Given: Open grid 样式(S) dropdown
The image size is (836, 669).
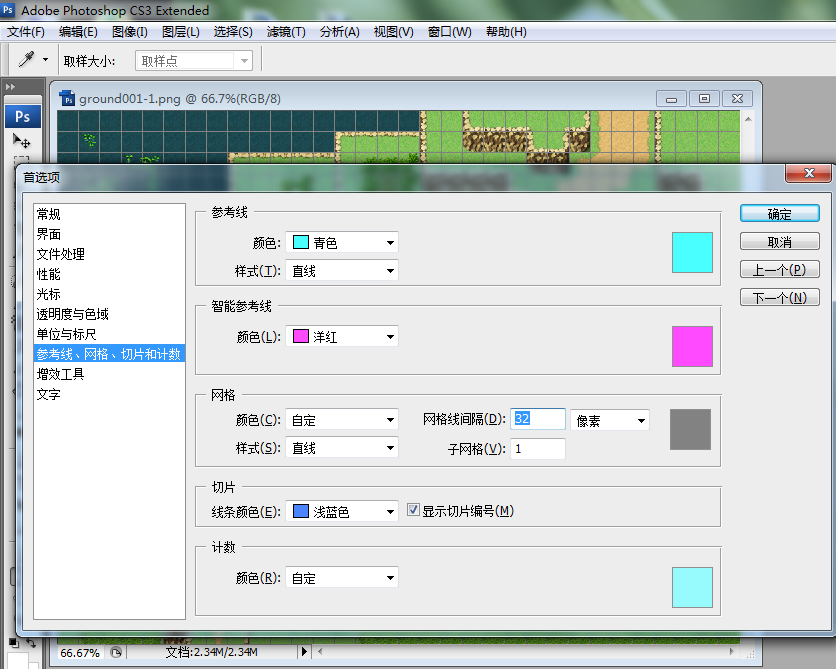Looking at the screenshot, I should pyautogui.click(x=342, y=448).
